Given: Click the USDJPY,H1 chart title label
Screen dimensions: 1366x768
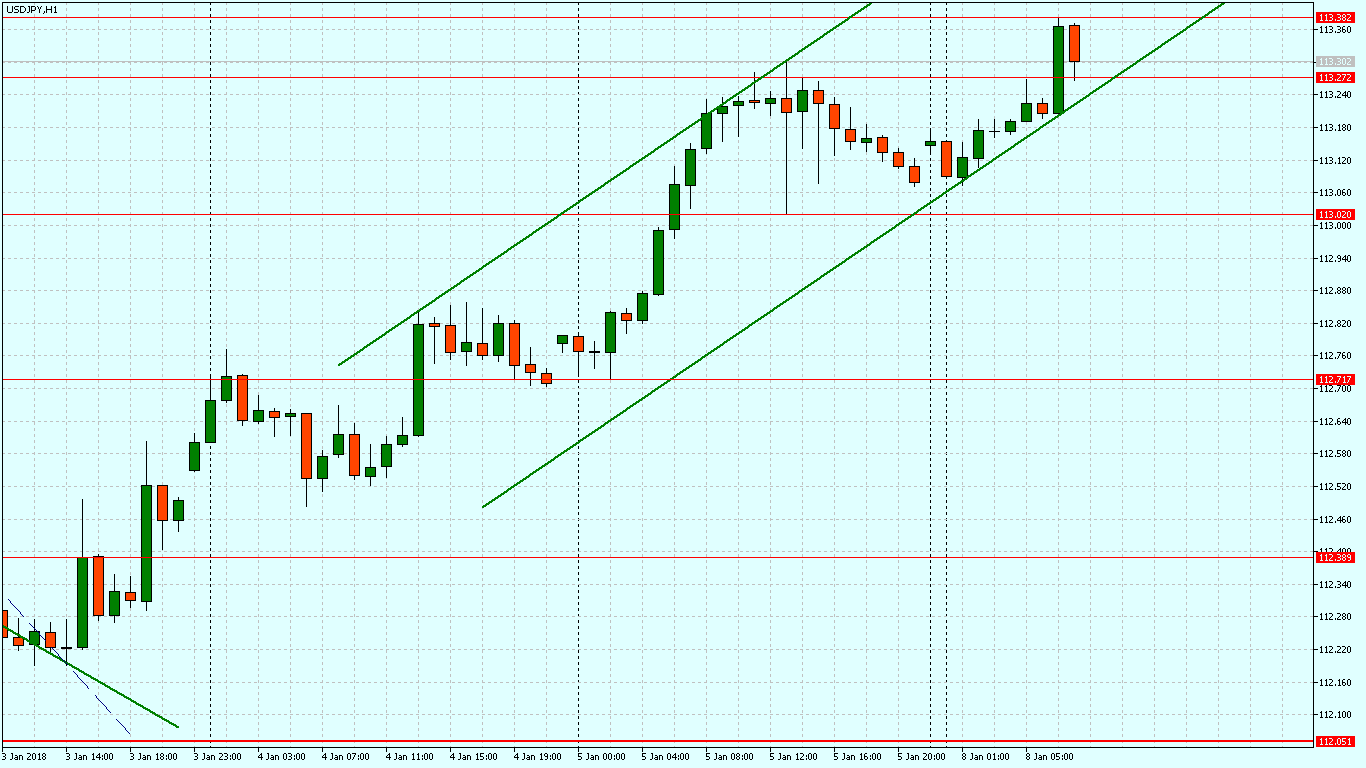Looking at the screenshot, I should click(31, 9).
